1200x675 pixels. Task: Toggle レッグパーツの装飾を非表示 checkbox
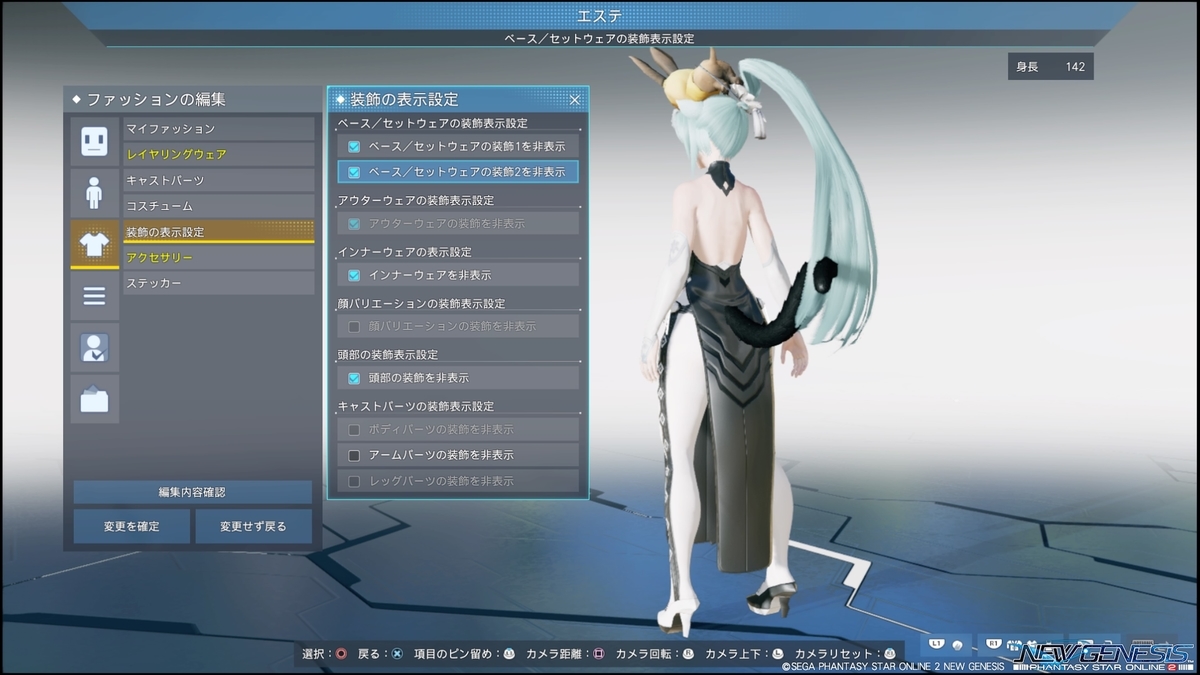(353, 481)
